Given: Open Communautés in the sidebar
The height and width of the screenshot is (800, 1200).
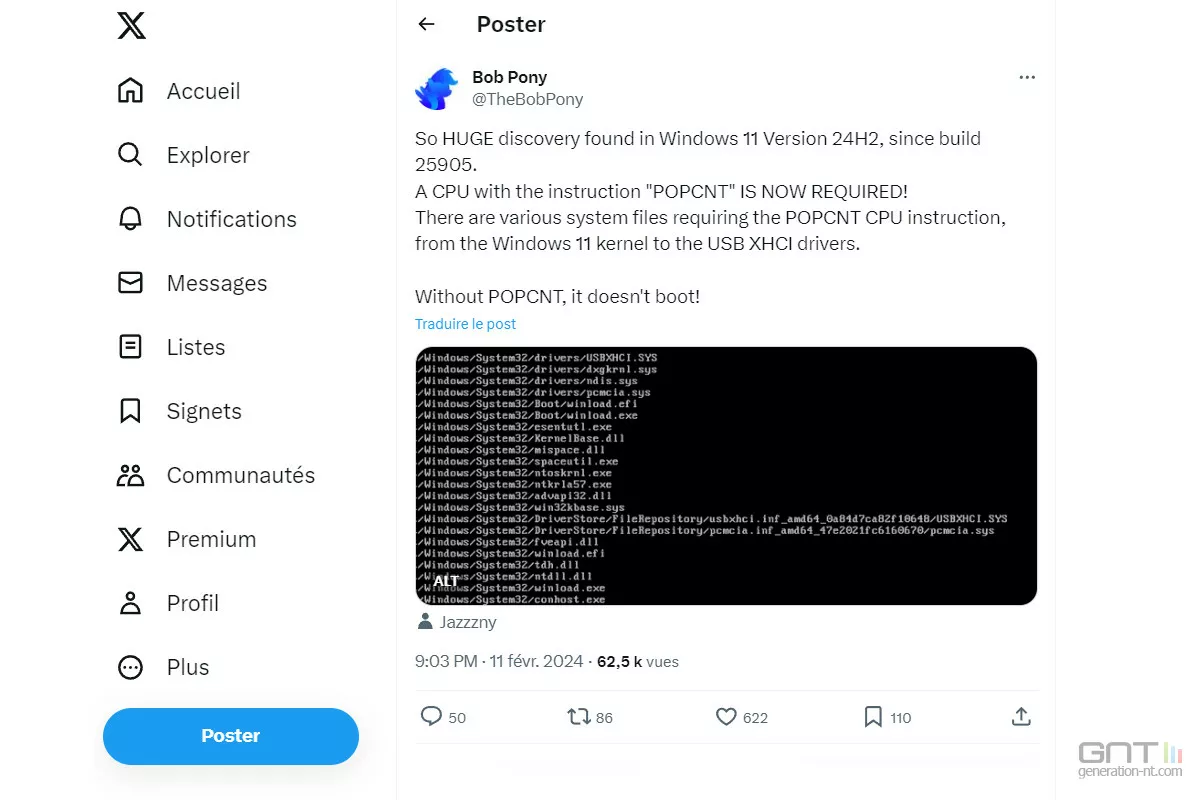Looking at the screenshot, I should click(x=216, y=475).
